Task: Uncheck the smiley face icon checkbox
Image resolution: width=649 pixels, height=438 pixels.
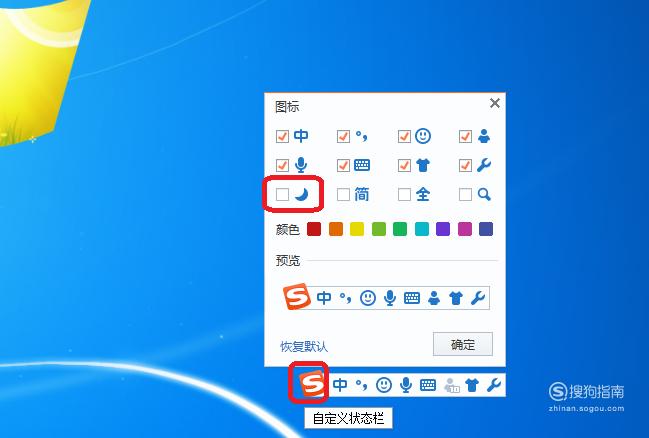Action: [404, 136]
